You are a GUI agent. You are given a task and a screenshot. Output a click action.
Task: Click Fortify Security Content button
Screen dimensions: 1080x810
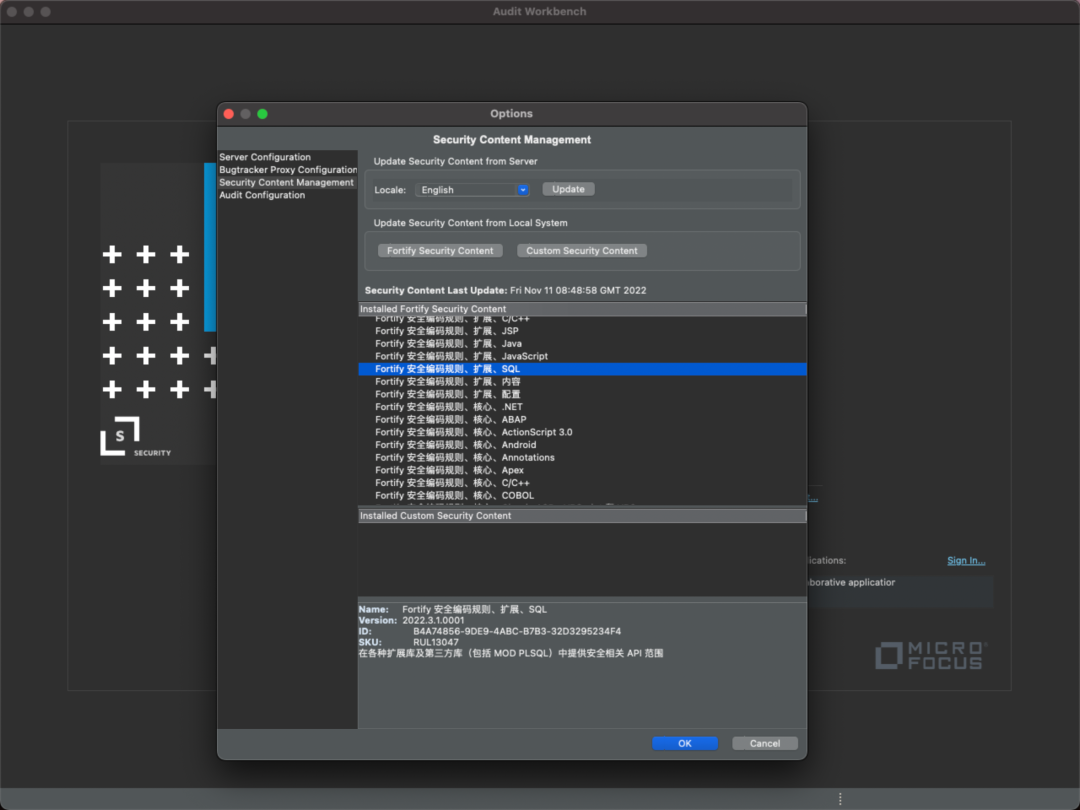coord(439,251)
